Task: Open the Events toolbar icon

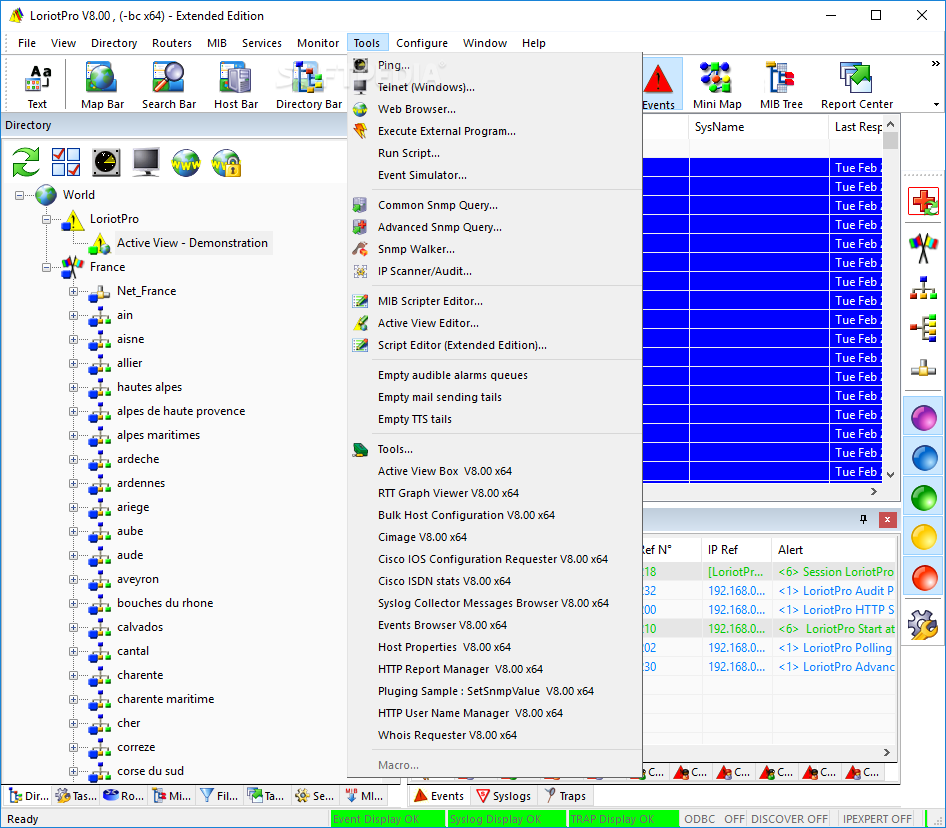Action: [659, 85]
